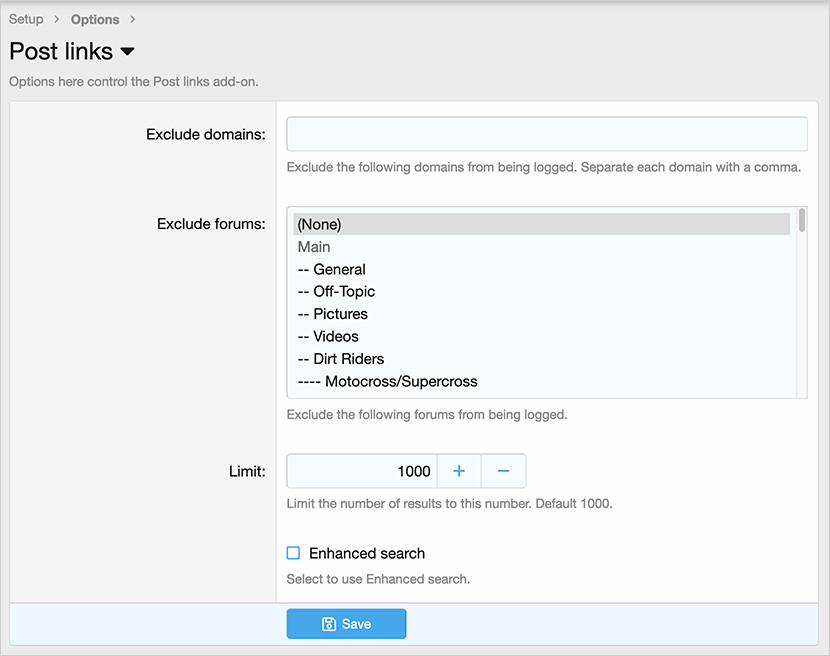Click the plus icon to increase limit

(x=459, y=471)
